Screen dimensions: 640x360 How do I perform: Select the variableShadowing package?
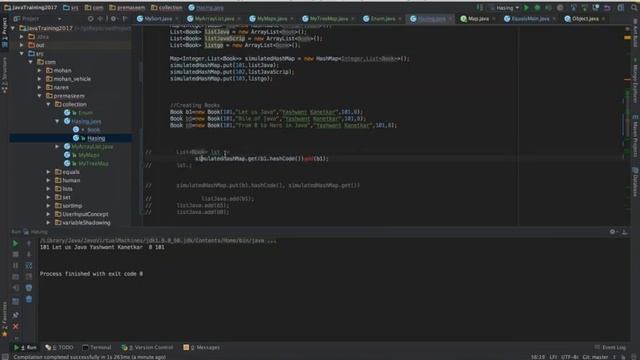(86, 223)
